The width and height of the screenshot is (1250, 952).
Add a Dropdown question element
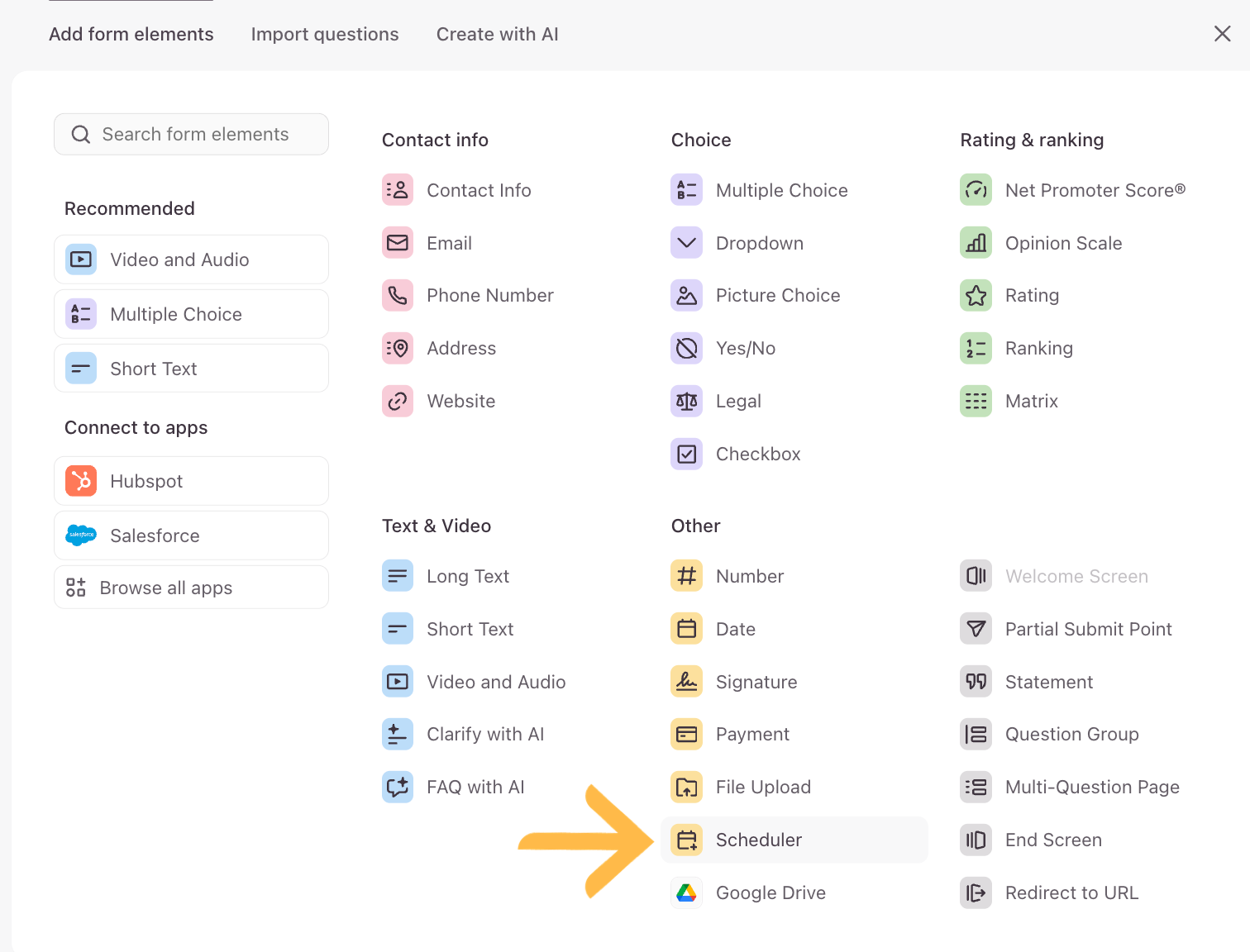click(759, 243)
